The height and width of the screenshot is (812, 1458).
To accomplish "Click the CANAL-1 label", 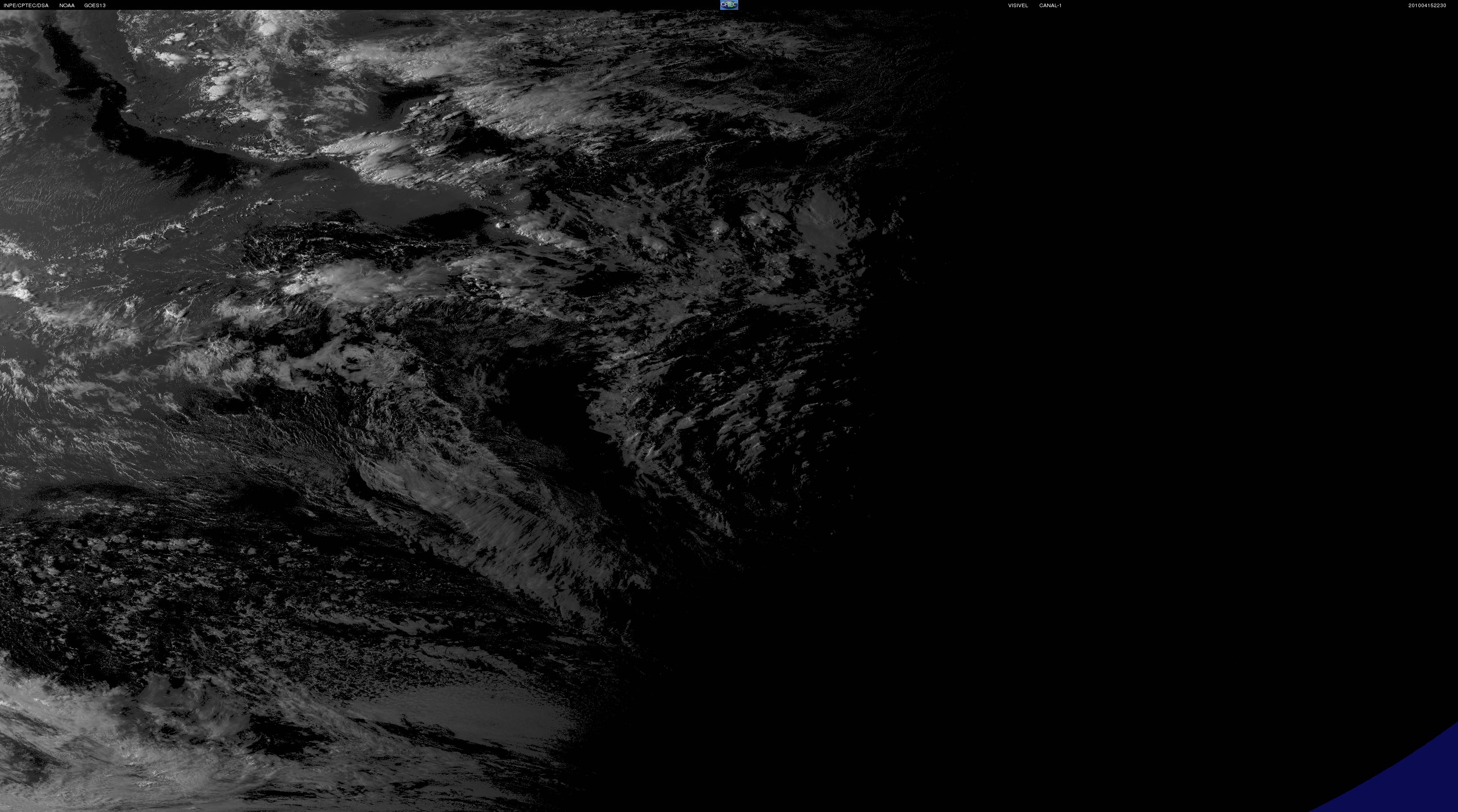I will [x=1050, y=6].
